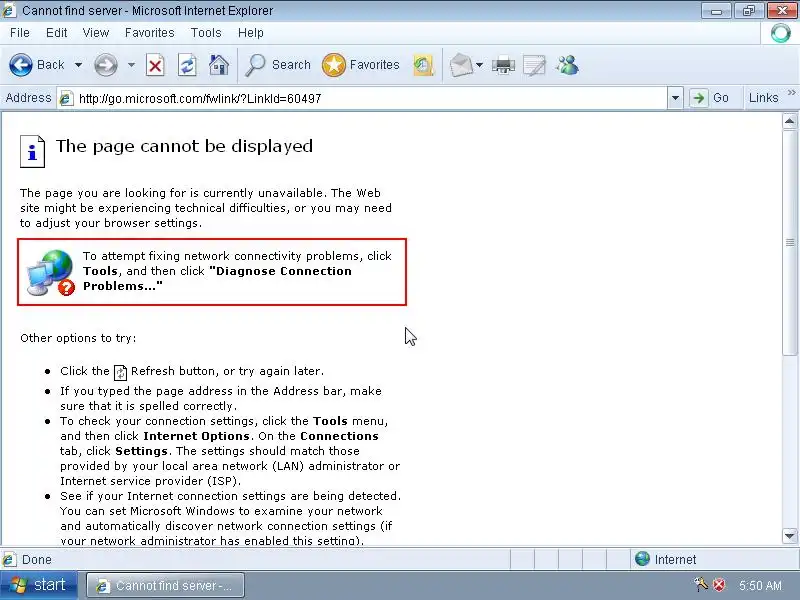This screenshot has width=800, height=600.
Task: Select the Cannot find server taskbar button
Action: point(165,585)
